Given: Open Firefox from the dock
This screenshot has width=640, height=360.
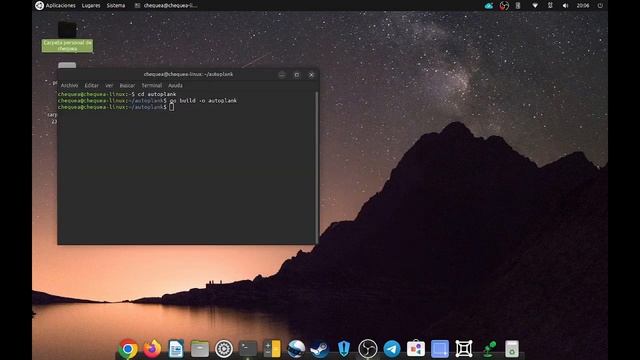Looking at the screenshot, I should (152, 349).
